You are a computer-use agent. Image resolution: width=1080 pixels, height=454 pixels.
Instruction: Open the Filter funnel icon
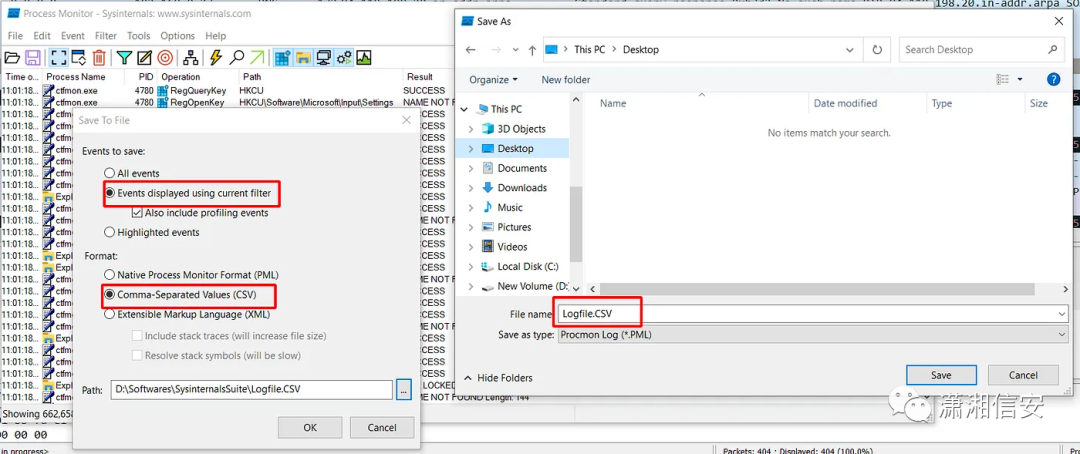pyautogui.click(x=124, y=58)
